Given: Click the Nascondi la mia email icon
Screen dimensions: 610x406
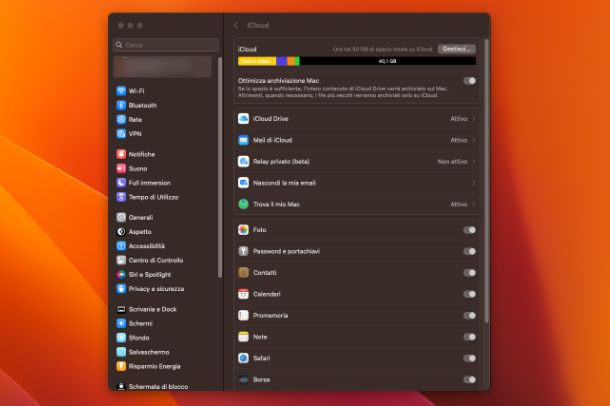Looking at the screenshot, I should click(x=244, y=183).
